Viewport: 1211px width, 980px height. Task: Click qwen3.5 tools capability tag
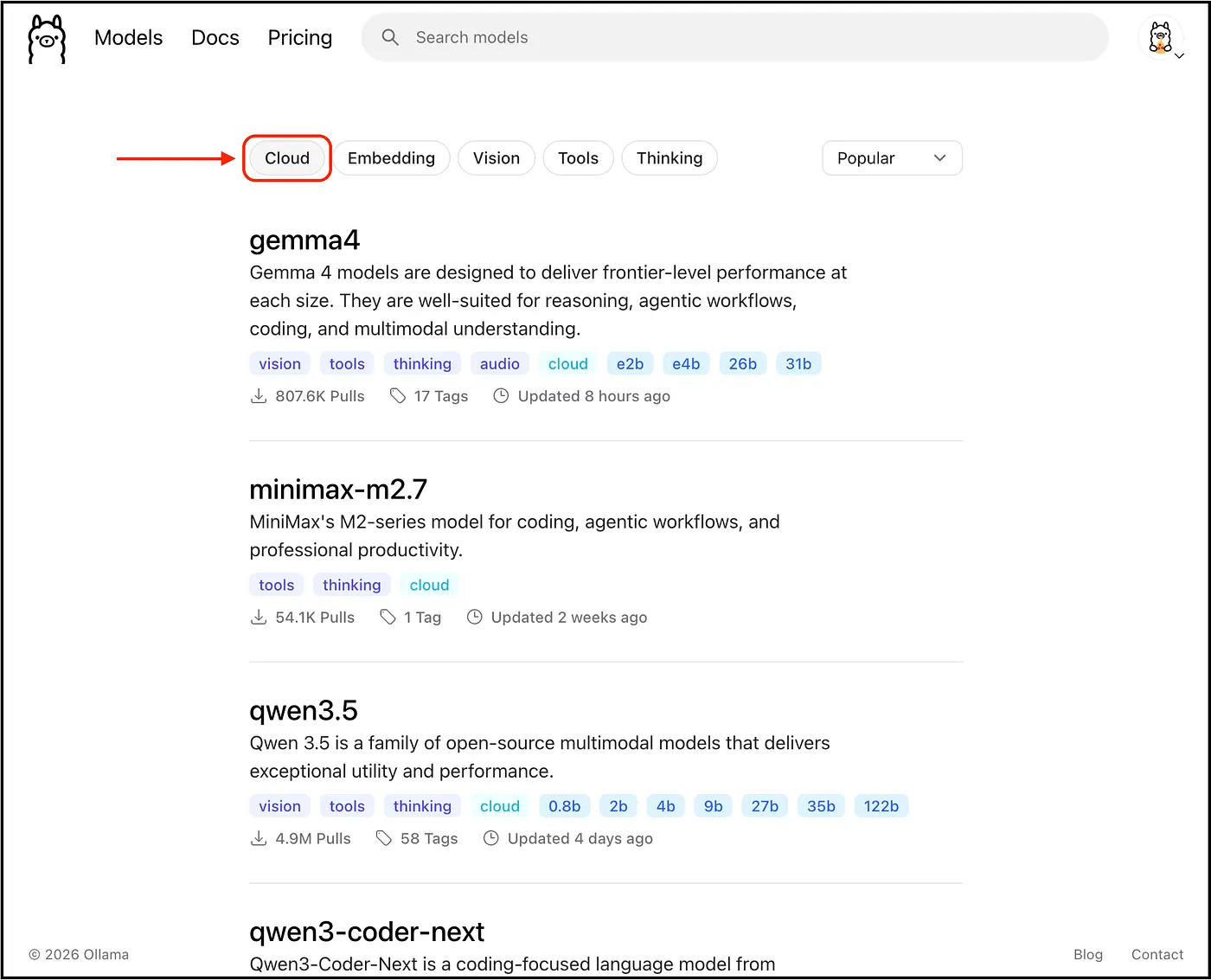click(347, 806)
